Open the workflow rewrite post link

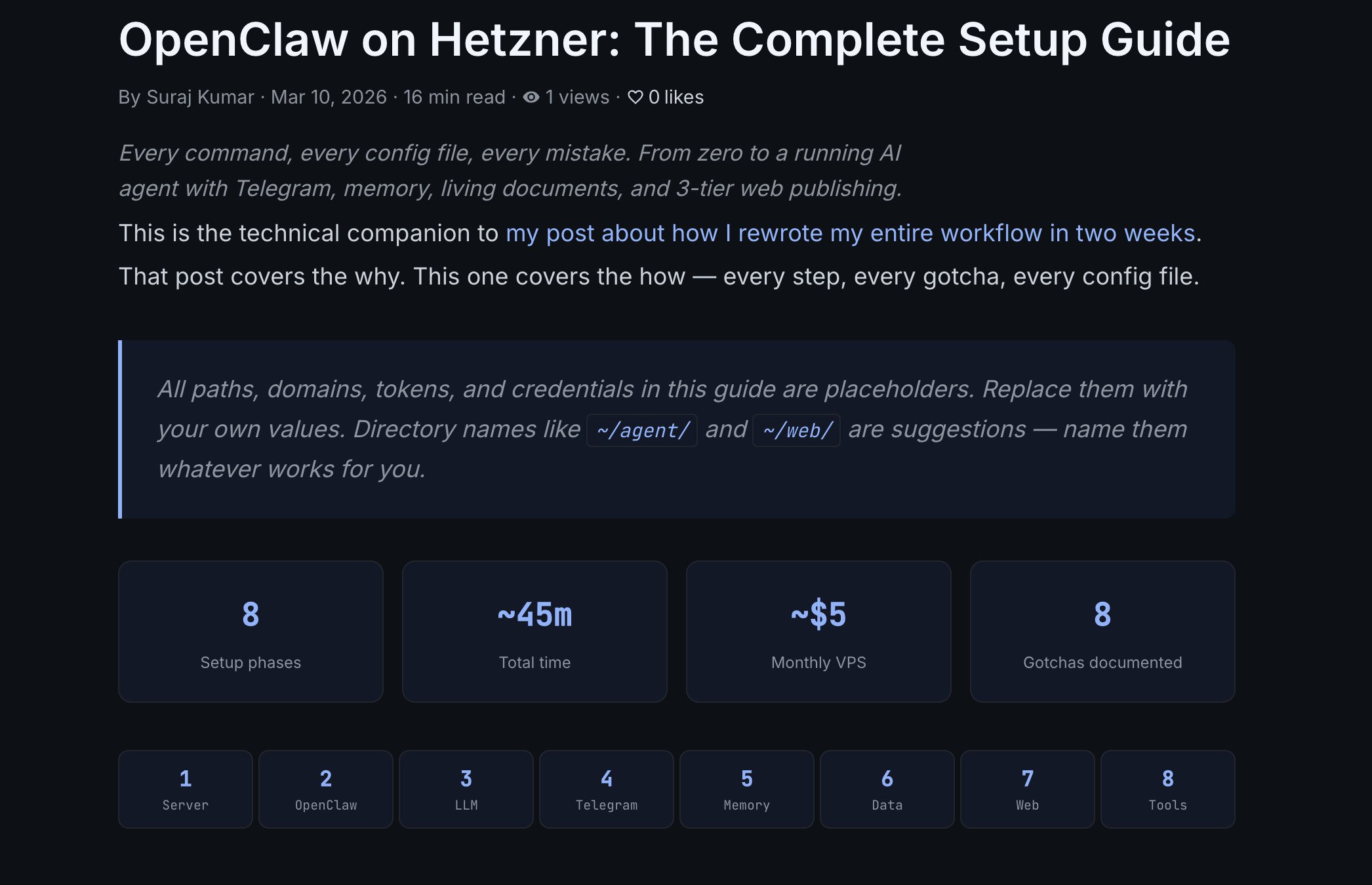pyautogui.click(x=850, y=233)
